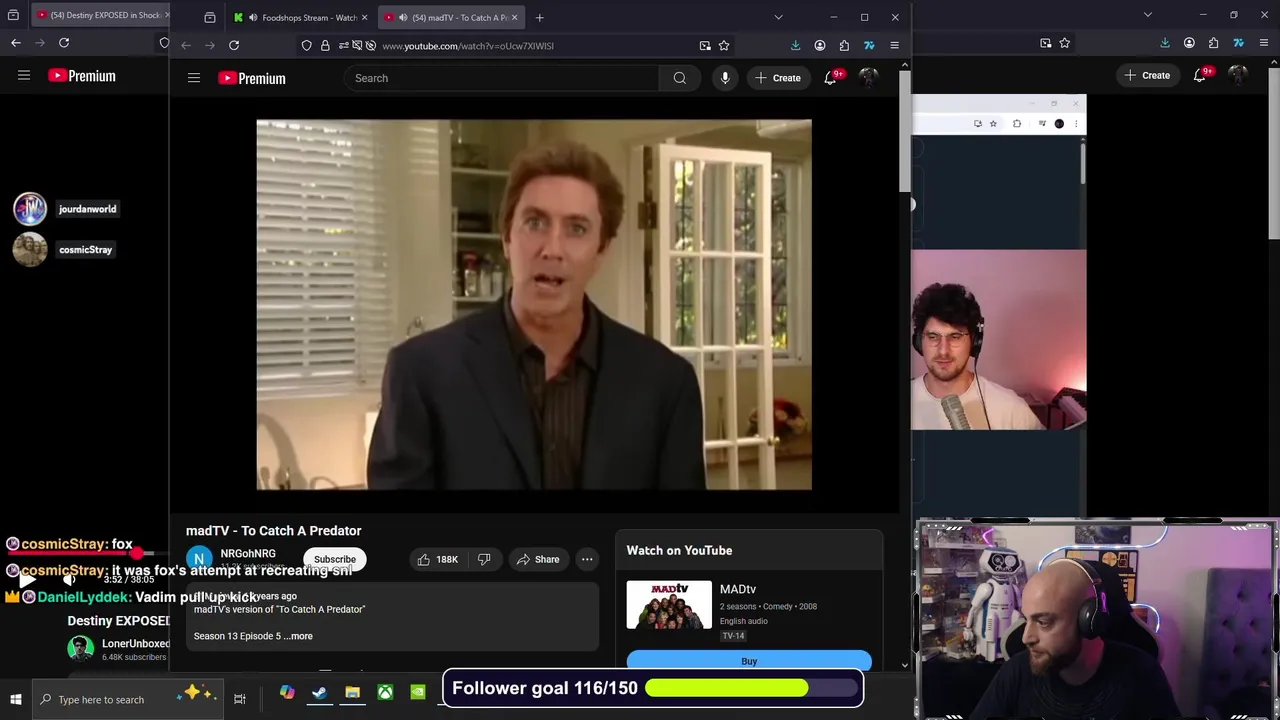Click Buy button for MADtv
This screenshot has width=1280, height=720.
pos(749,661)
